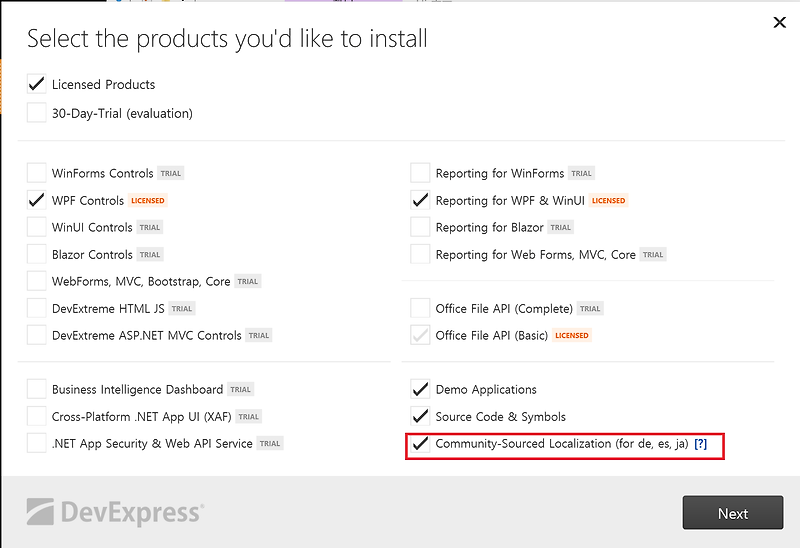This screenshot has height=548, width=800.
Task: Tick DevExtreme ASP.NET MVC Controls checkbox
Action: pyautogui.click(x=37, y=335)
